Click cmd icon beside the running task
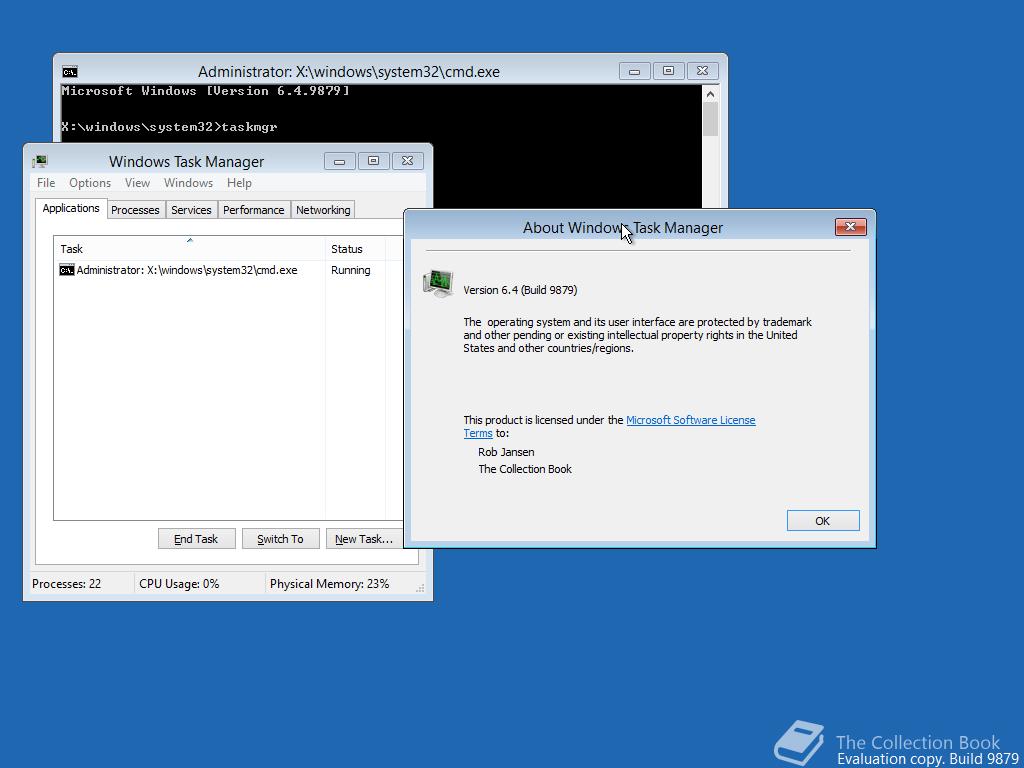Viewport: 1024px width, 768px height. pyautogui.click(x=67, y=270)
